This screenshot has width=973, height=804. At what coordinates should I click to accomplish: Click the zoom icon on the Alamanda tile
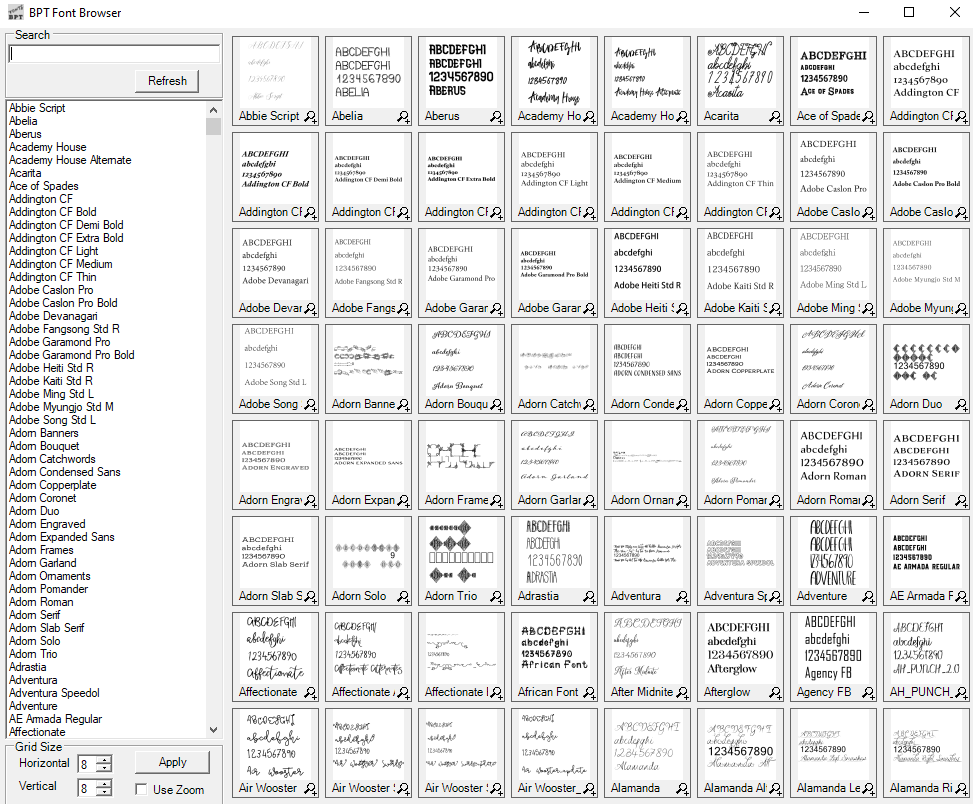point(682,788)
